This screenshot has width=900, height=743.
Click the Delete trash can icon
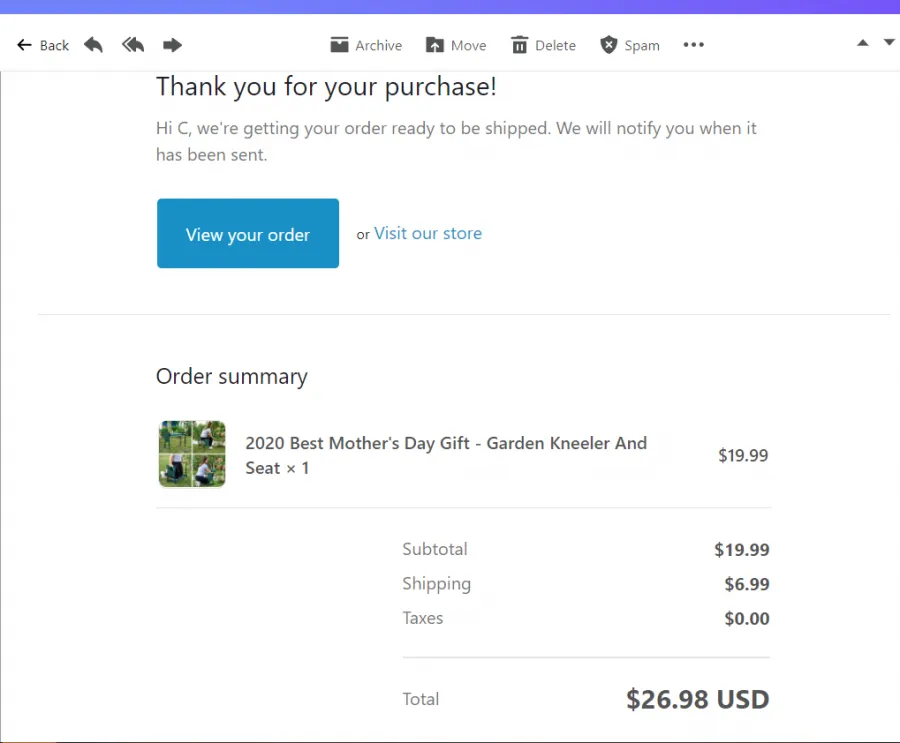[519, 45]
